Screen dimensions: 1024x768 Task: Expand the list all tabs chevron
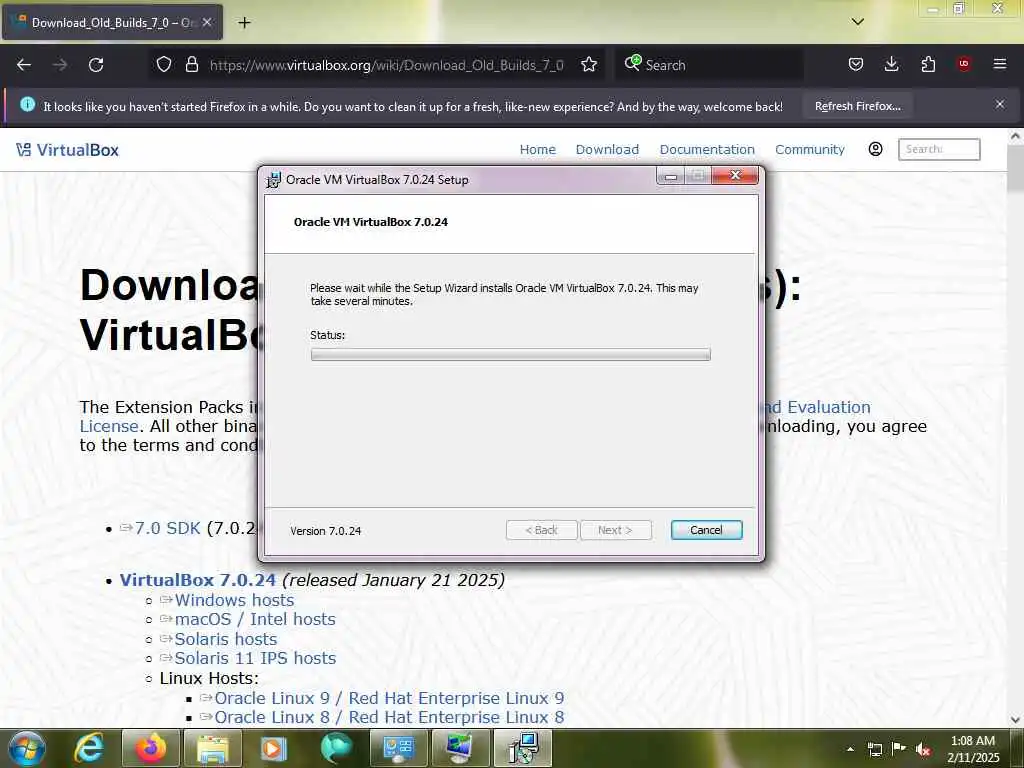coord(857,22)
